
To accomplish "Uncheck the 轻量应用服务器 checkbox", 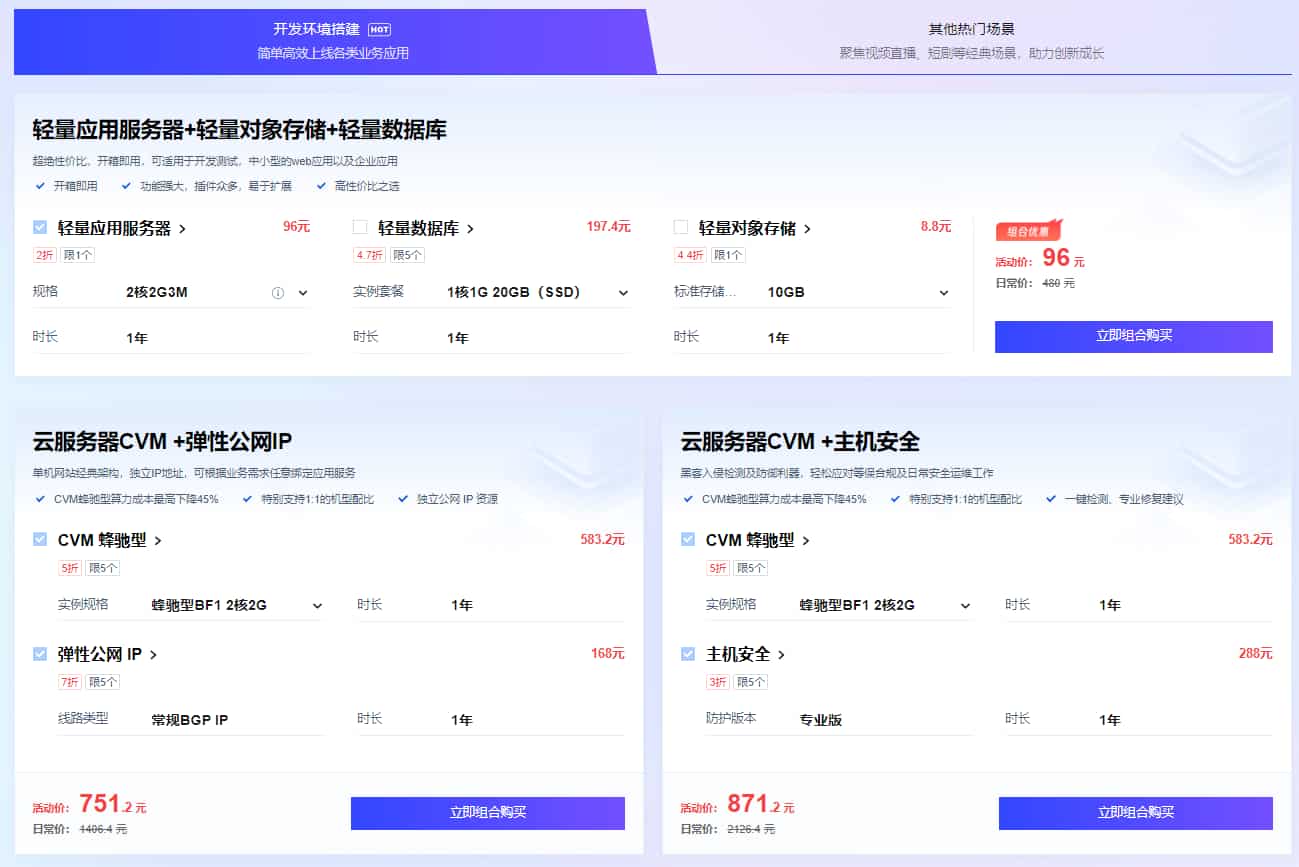I will pos(40,228).
